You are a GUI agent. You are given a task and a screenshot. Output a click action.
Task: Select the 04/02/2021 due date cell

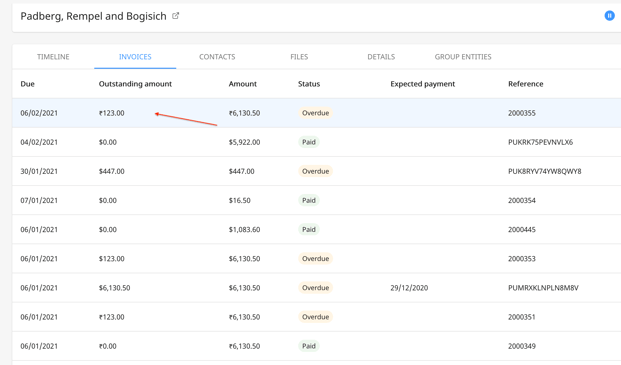click(x=39, y=142)
